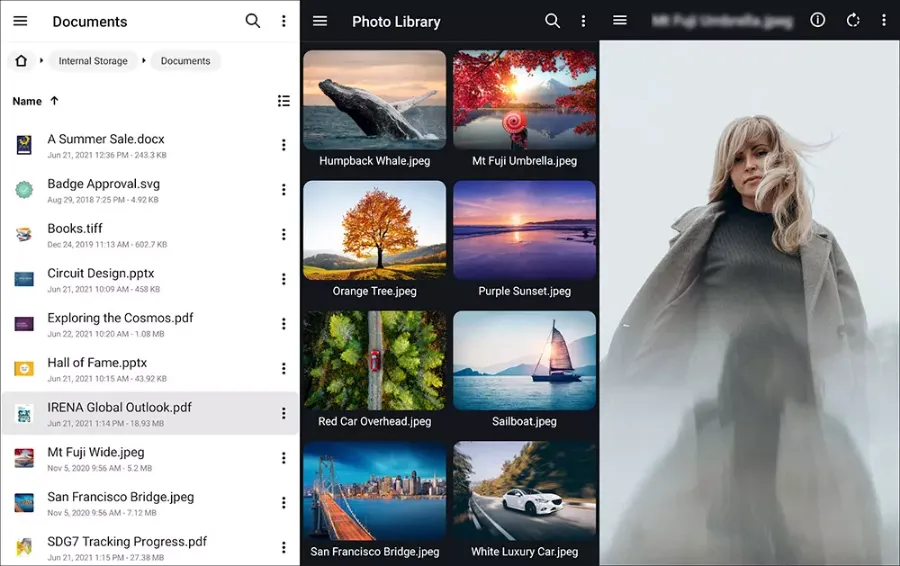The height and width of the screenshot is (566, 900).
Task: Open Orange Tree.jpeg thumbnail
Action: [x=374, y=230]
